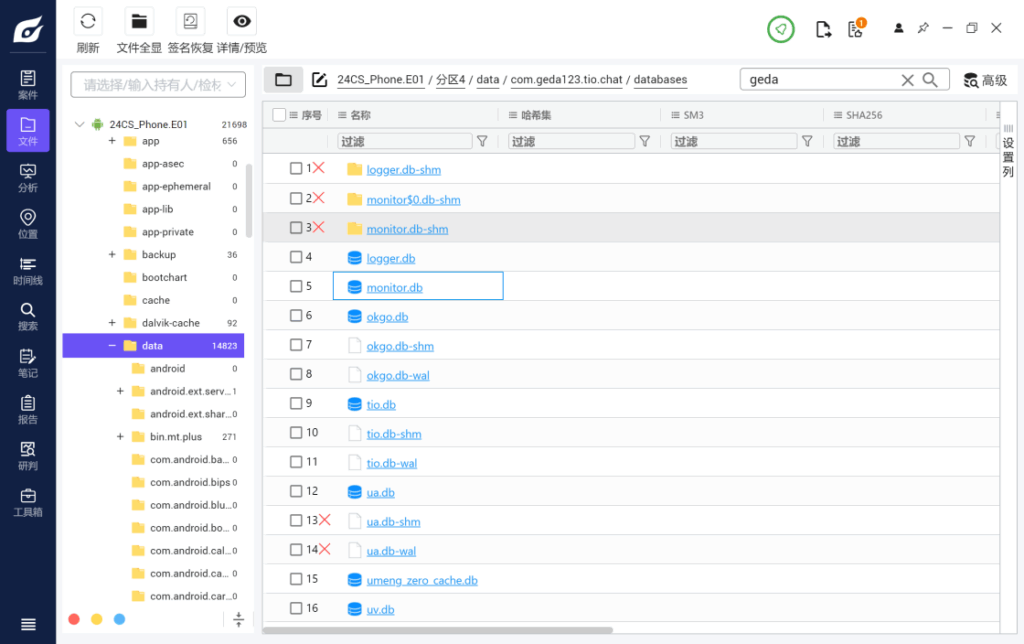Open the 工具箱 toolbox from the sidebar
The image size is (1024, 644).
click(27, 502)
